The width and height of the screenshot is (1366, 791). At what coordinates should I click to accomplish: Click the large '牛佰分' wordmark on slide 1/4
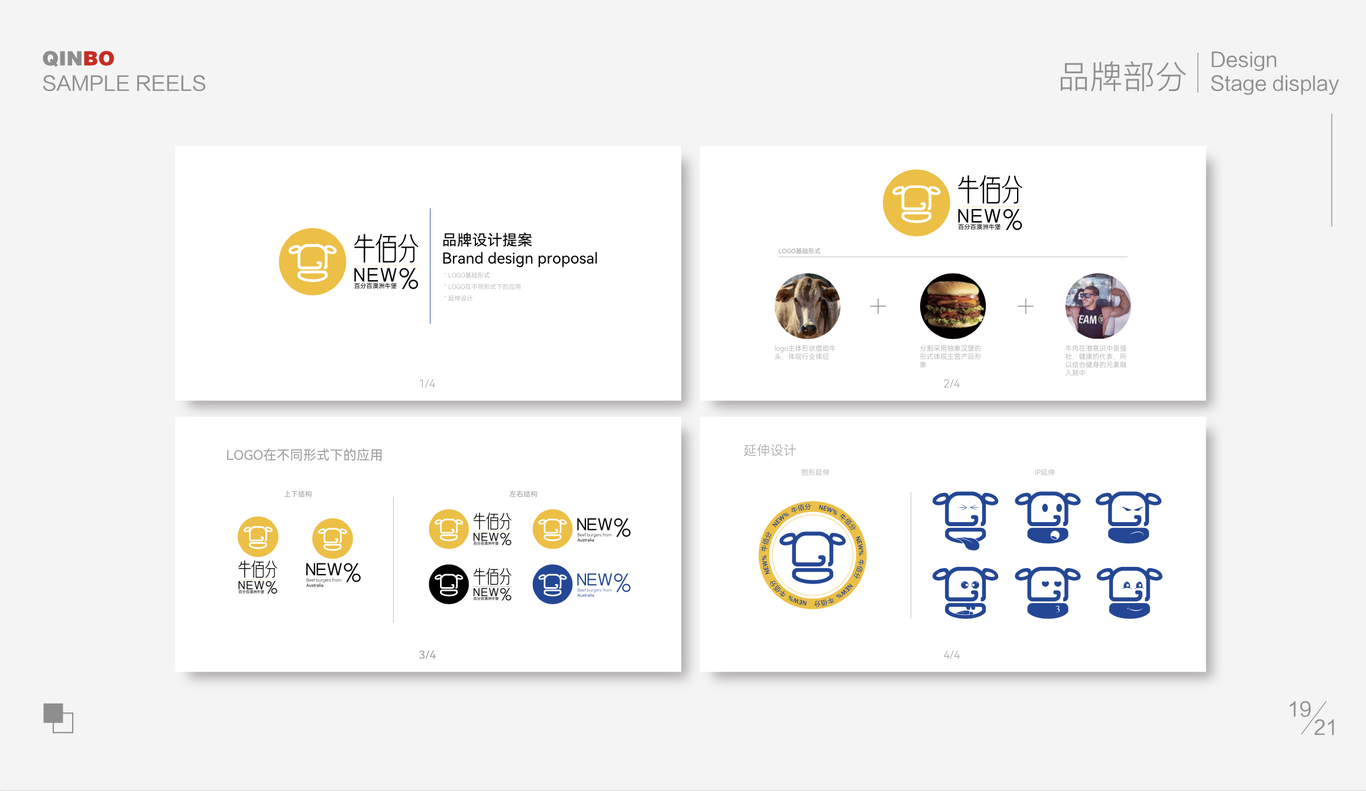386,247
